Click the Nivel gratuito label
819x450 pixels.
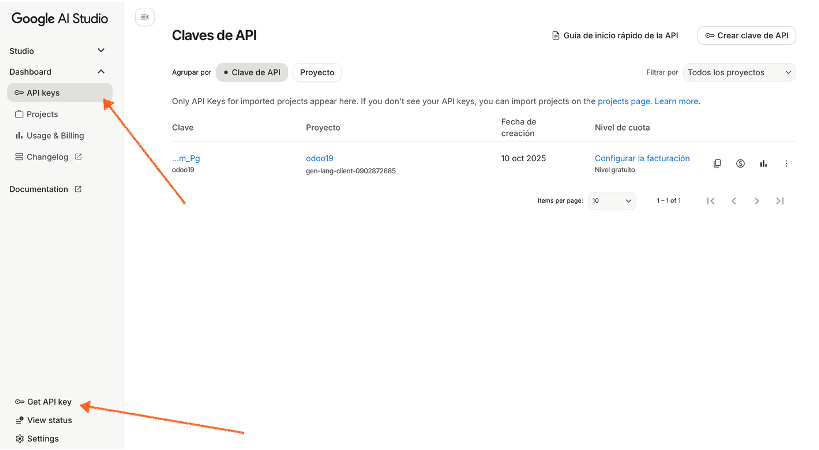[x=615, y=170]
